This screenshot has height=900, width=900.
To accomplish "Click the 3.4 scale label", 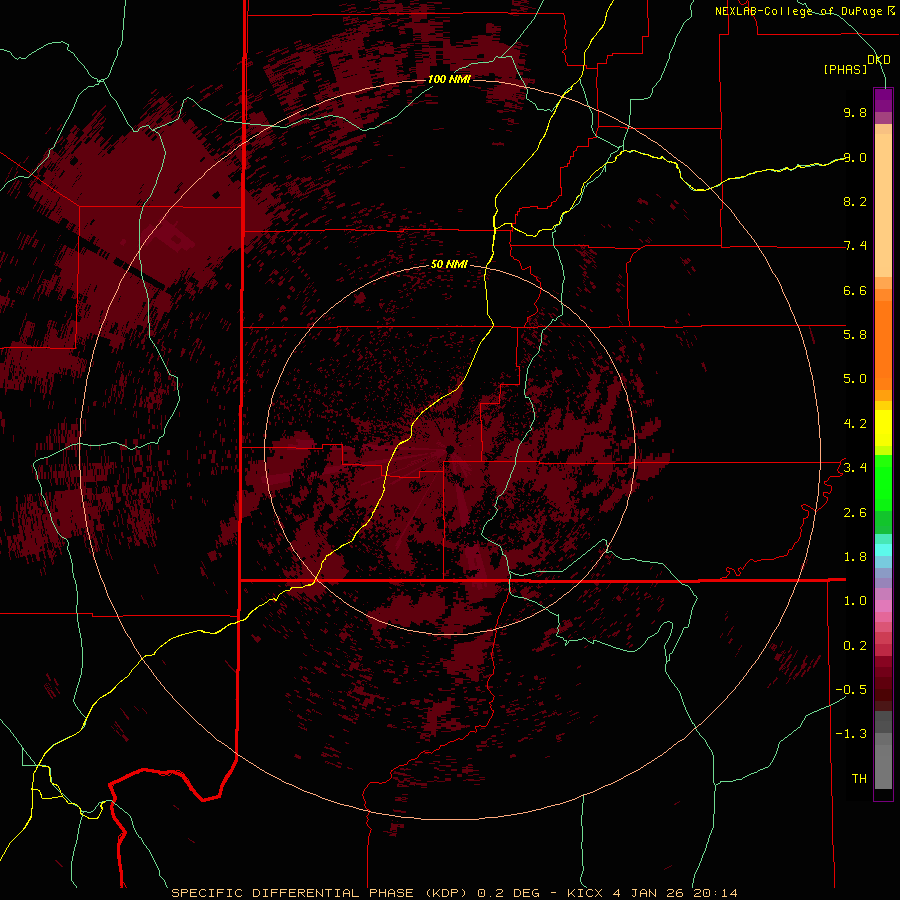I will [x=855, y=468].
